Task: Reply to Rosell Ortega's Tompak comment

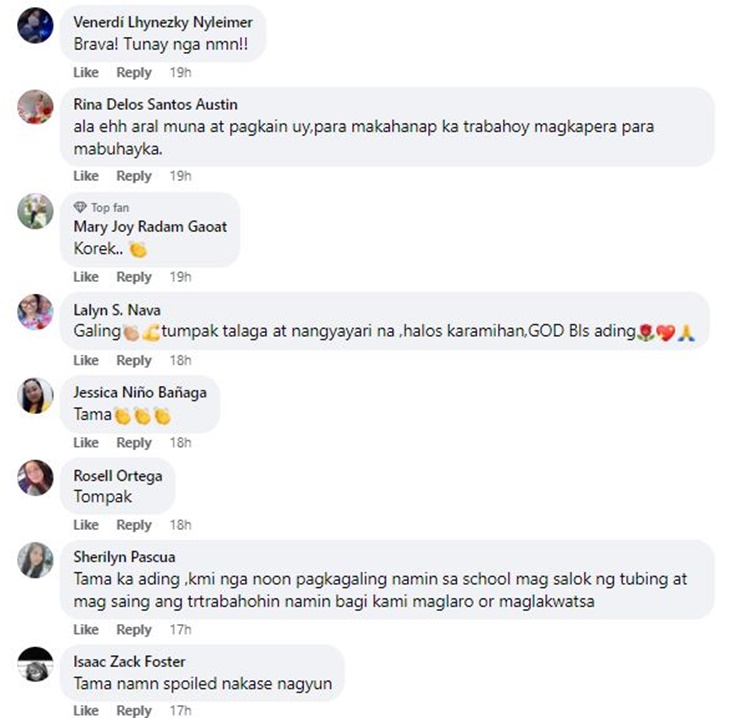Action: point(134,525)
